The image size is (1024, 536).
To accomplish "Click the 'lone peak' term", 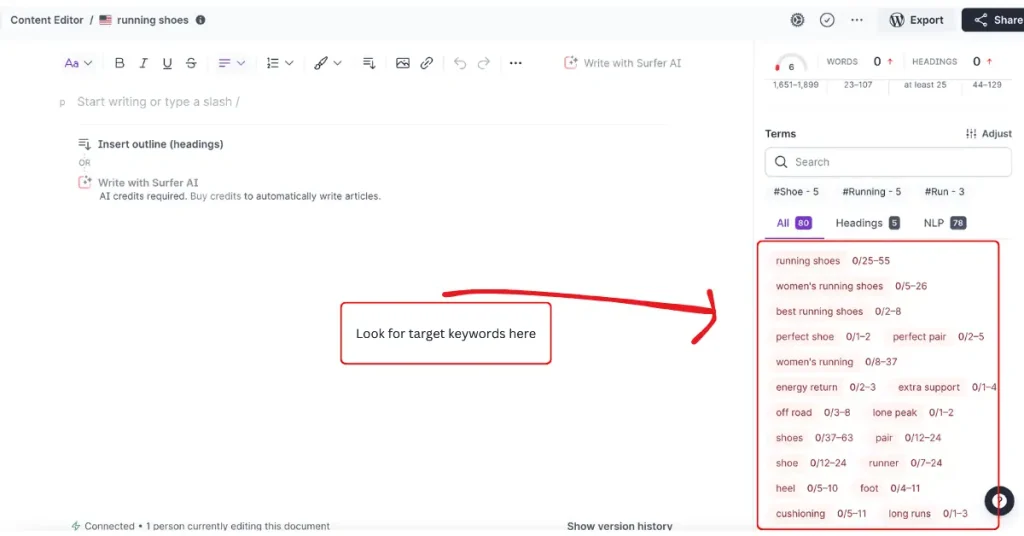I will [x=894, y=413].
